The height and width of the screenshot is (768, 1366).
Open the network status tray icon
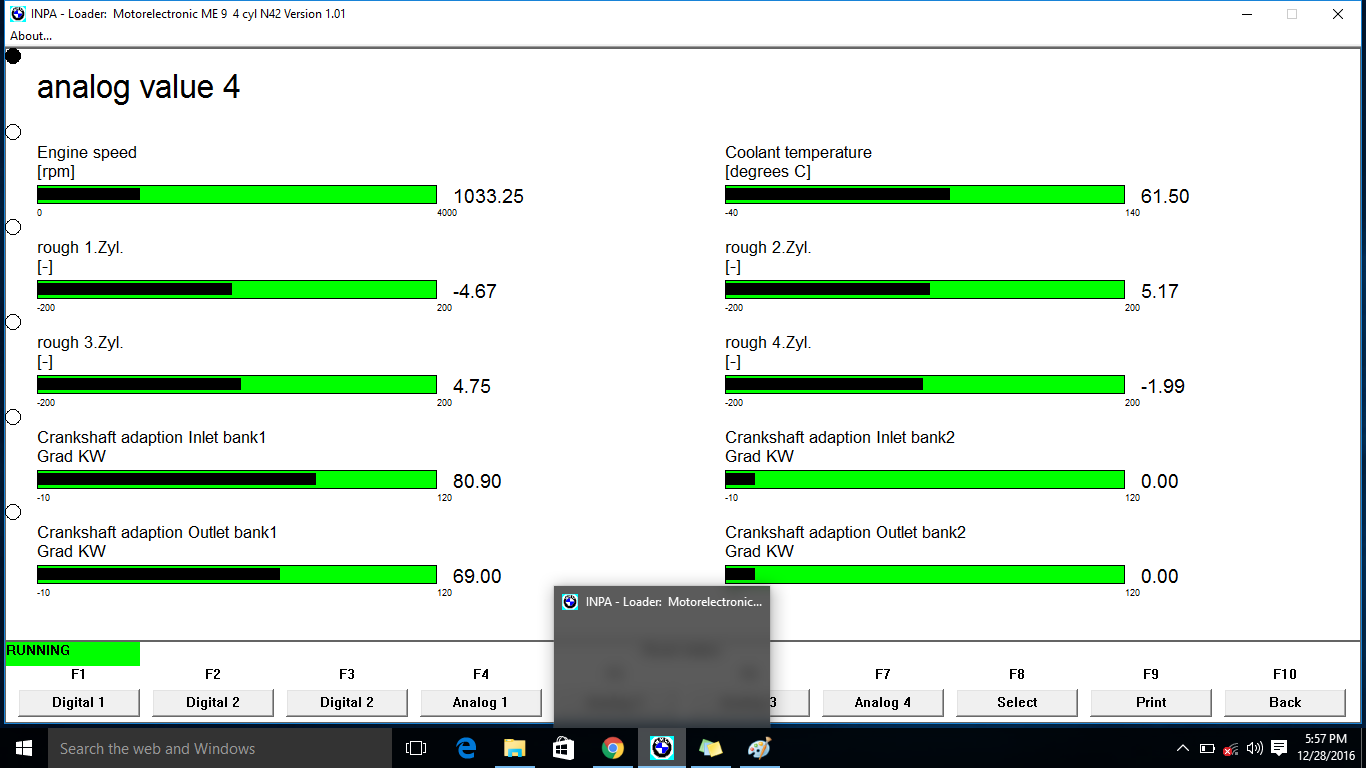click(1231, 748)
